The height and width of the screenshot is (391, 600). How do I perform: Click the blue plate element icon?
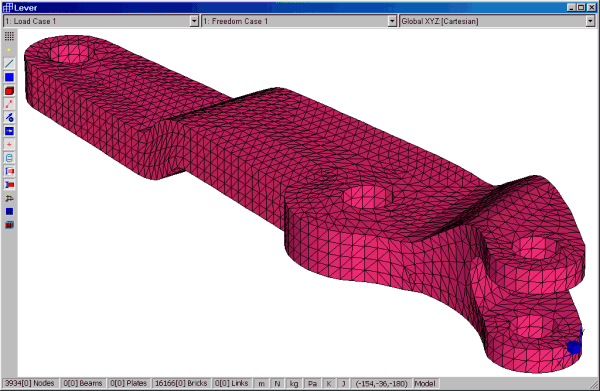[9, 77]
